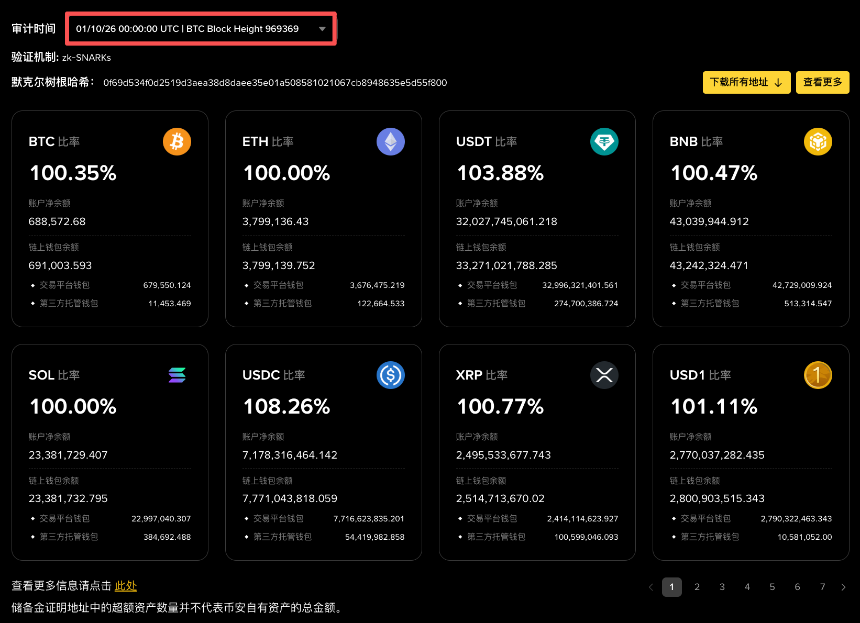Click the USD1 ratio 101.11% value
The width and height of the screenshot is (860, 623).
[x=714, y=406]
